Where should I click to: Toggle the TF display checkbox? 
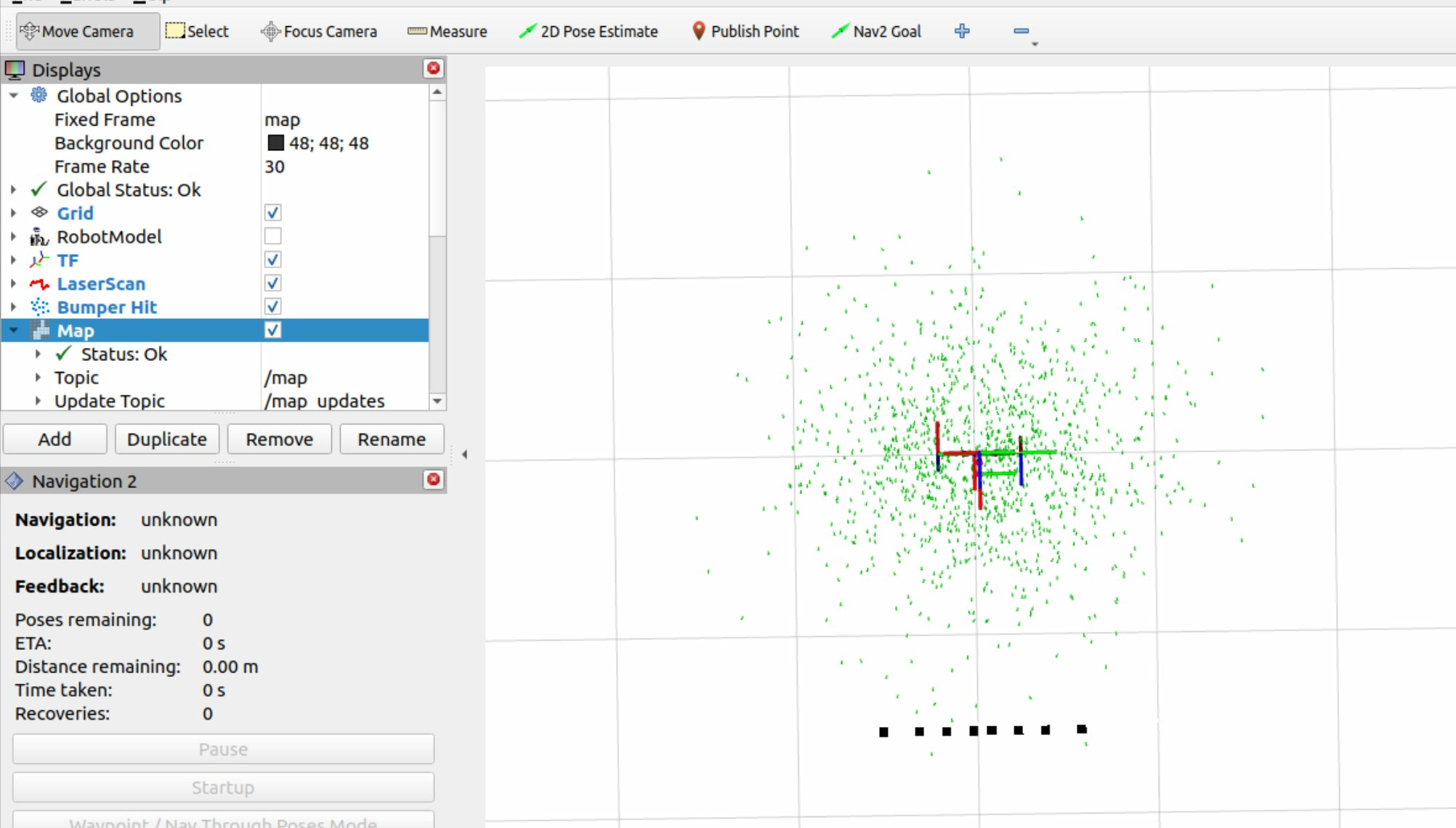tap(272, 260)
